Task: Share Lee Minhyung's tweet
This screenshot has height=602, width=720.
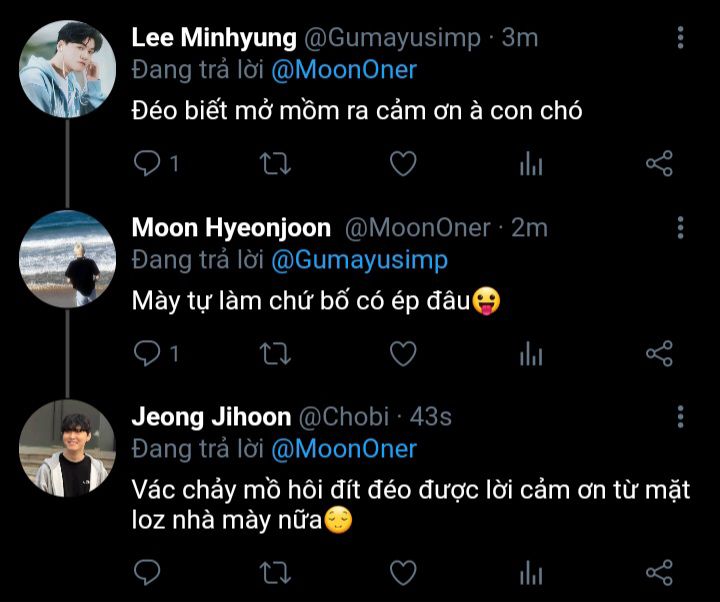Action: coord(659,163)
